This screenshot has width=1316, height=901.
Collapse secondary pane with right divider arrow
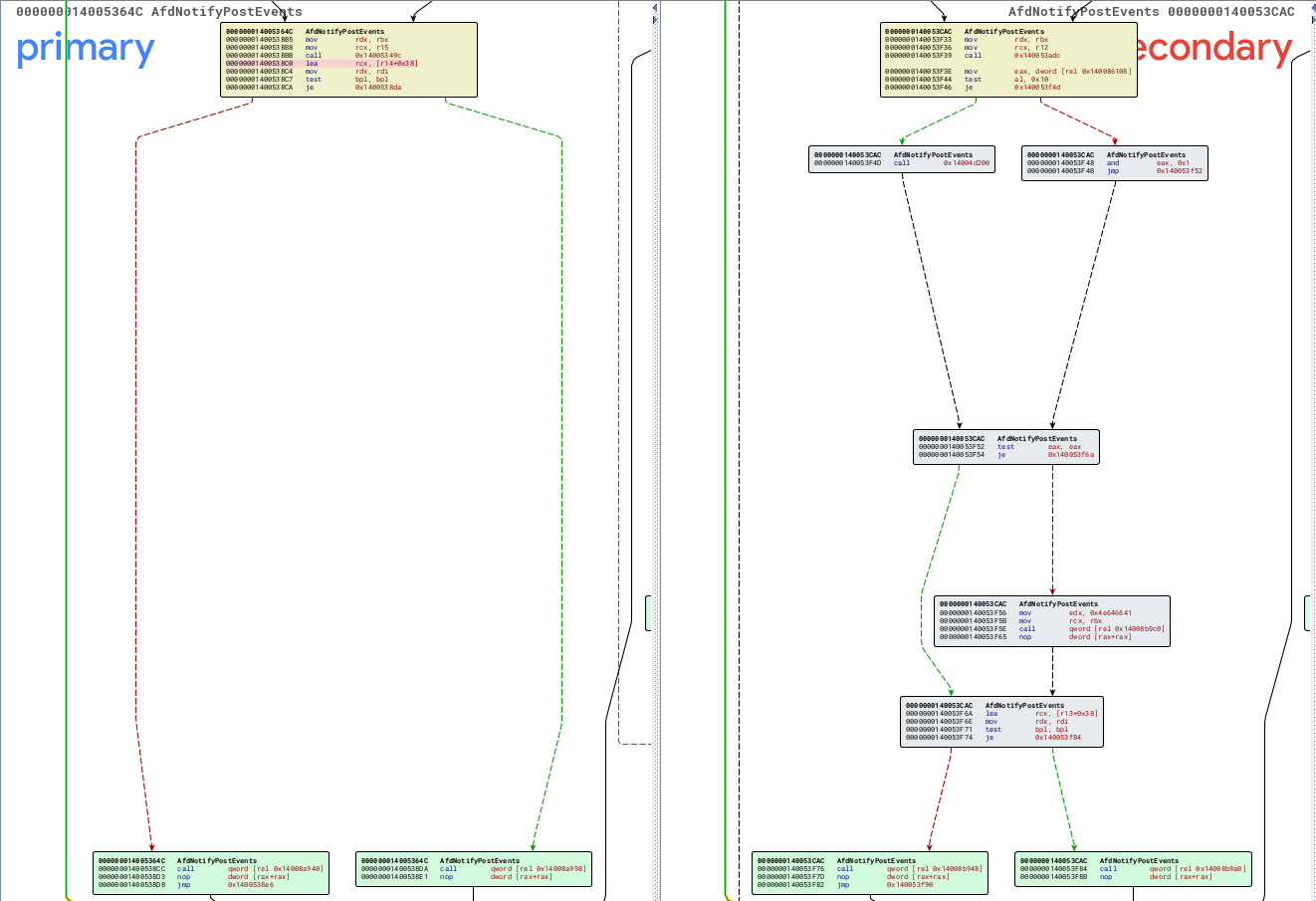coord(655,19)
